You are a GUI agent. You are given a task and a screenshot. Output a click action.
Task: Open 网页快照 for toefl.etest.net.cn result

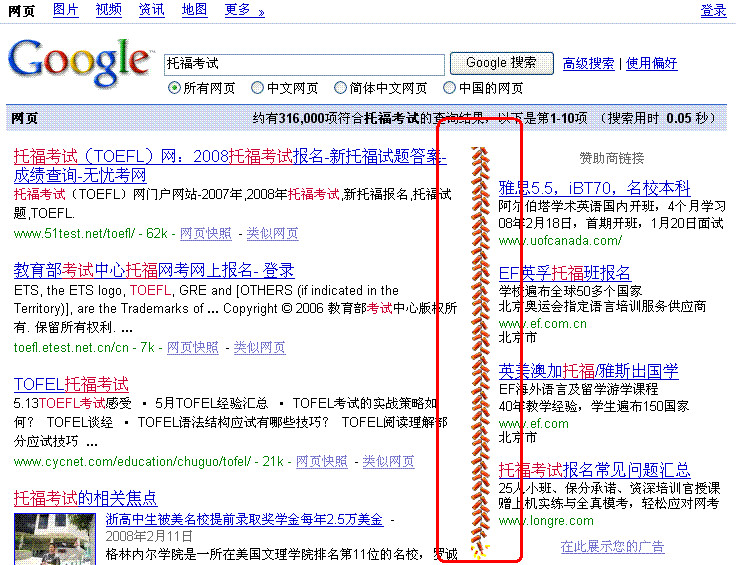coord(192,347)
